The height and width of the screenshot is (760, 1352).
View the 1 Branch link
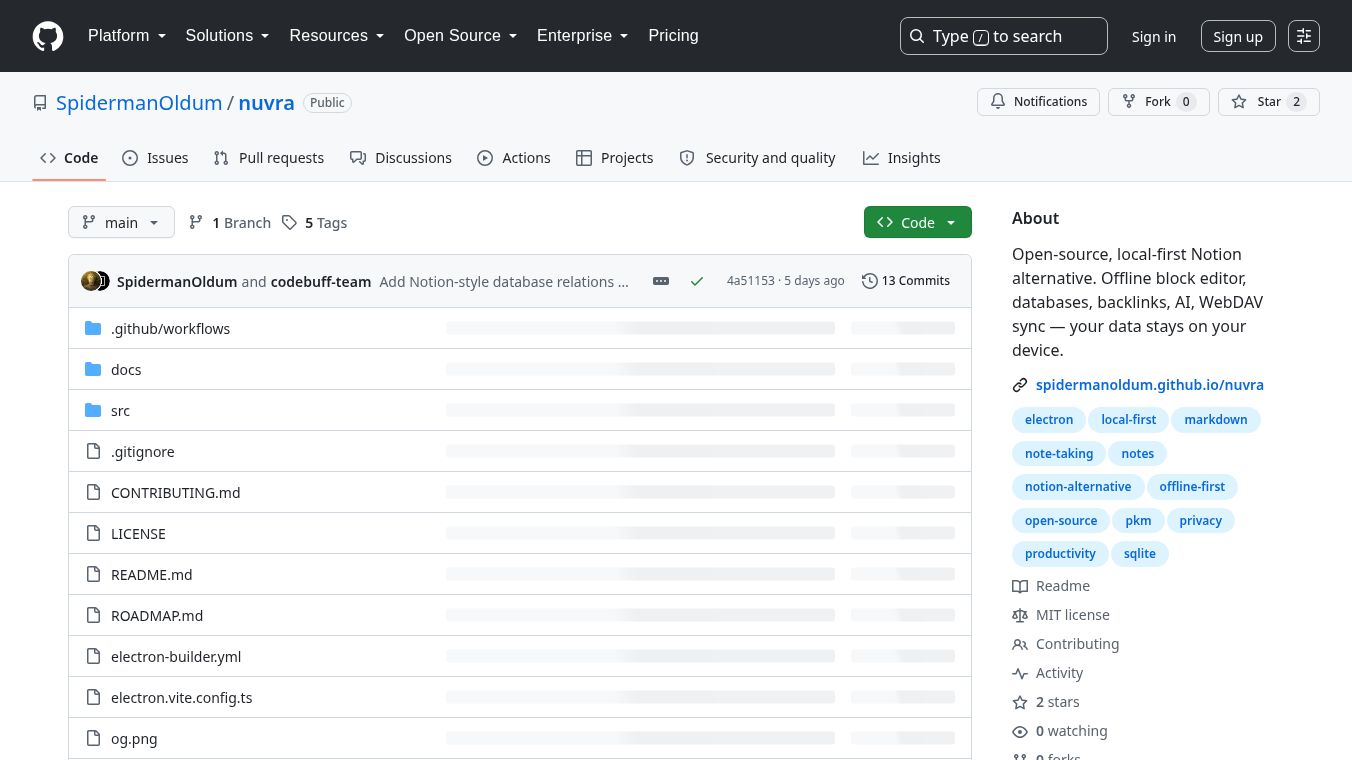pyautogui.click(x=230, y=222)
